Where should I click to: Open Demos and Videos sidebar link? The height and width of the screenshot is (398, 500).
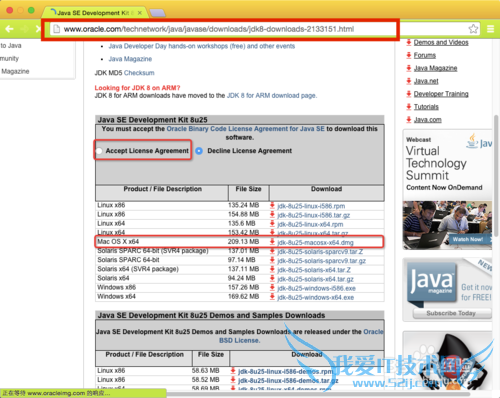[441, 42]
